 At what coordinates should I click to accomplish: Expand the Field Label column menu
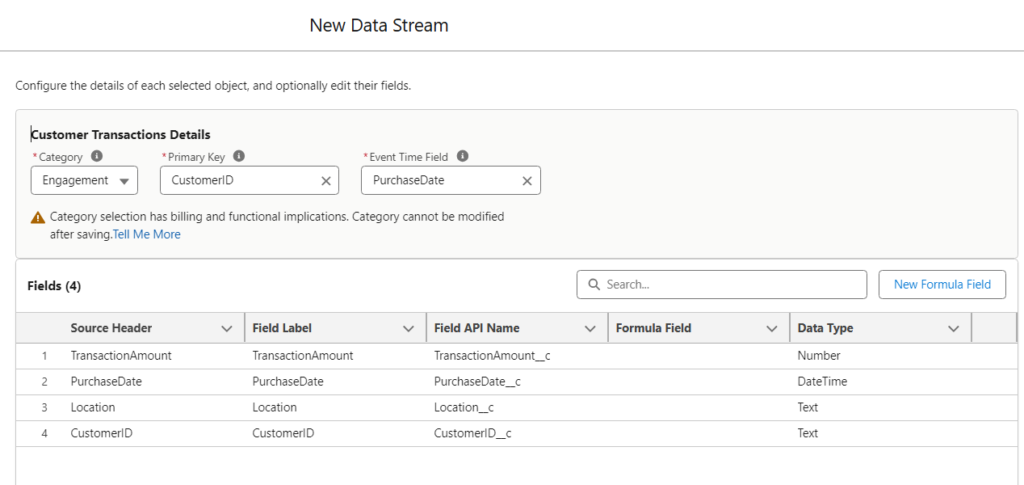point(408,328)
